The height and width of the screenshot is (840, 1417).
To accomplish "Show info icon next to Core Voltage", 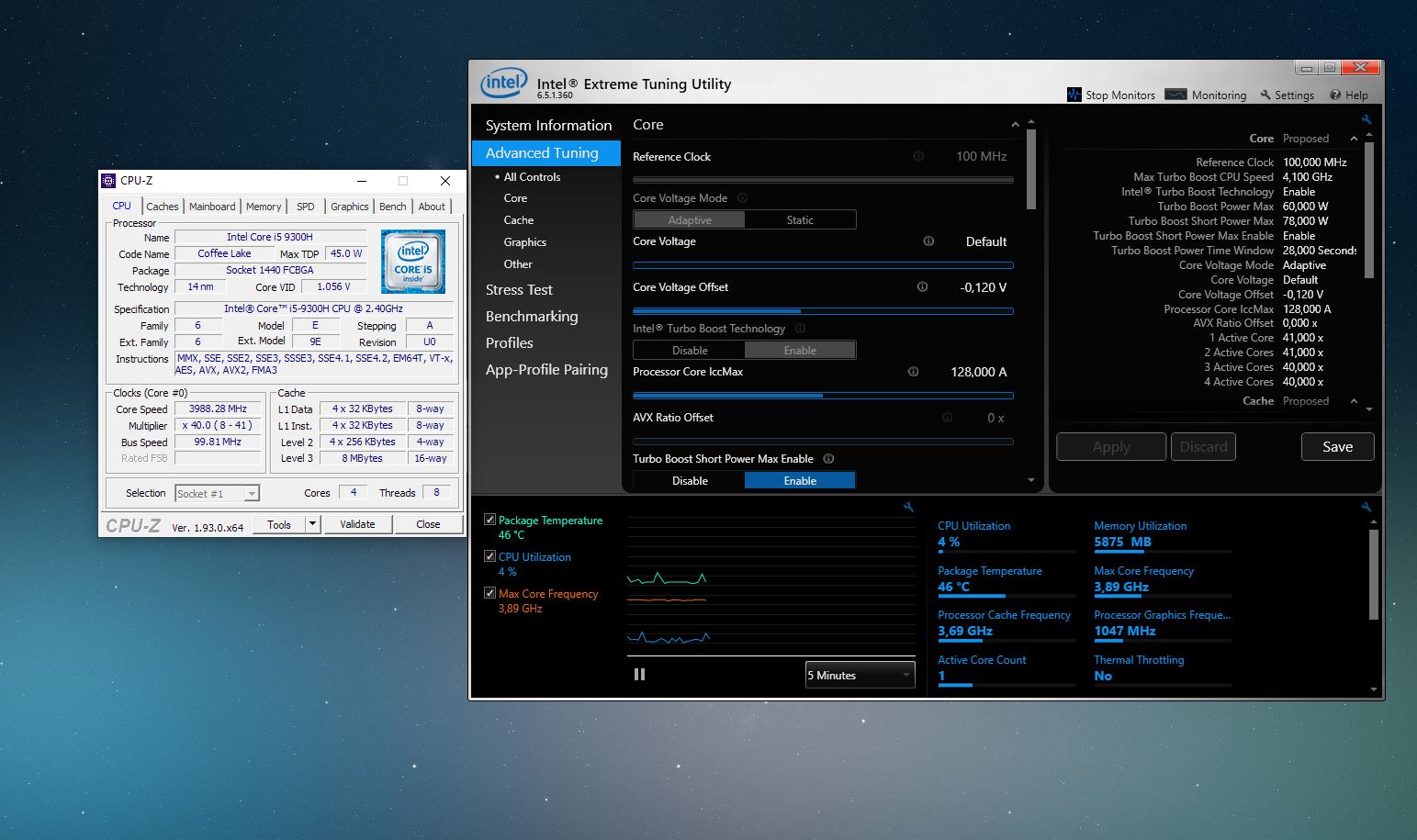I will click(x=928, y=241).
